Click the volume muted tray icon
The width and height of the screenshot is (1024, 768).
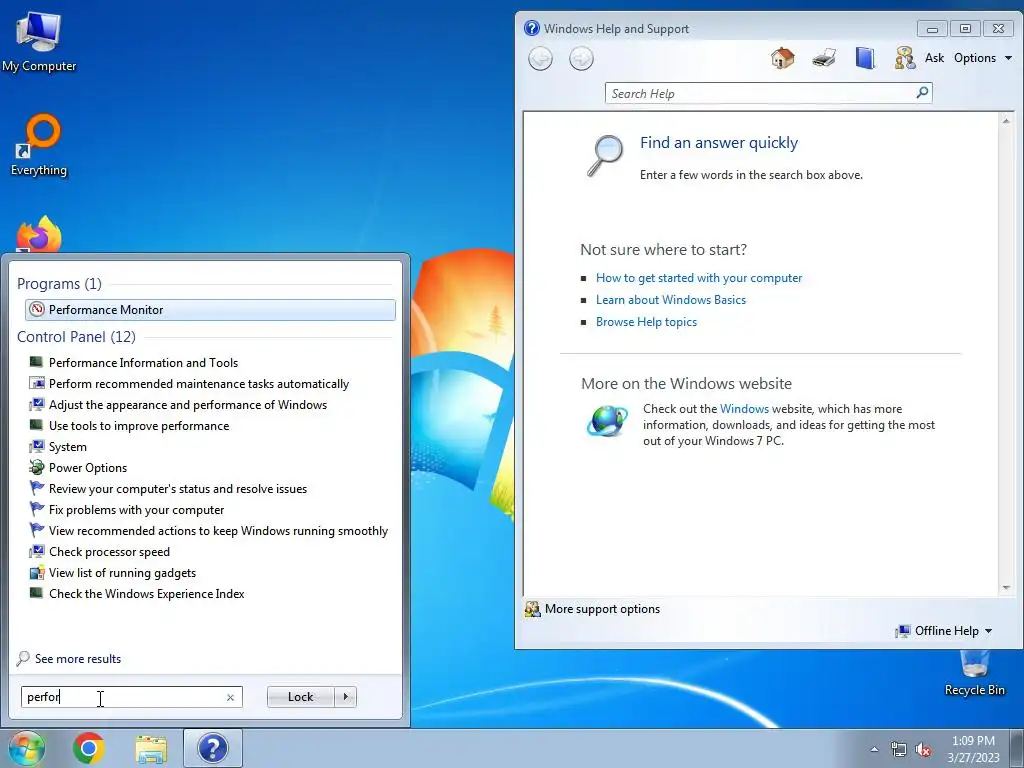[x=923, y=750]
